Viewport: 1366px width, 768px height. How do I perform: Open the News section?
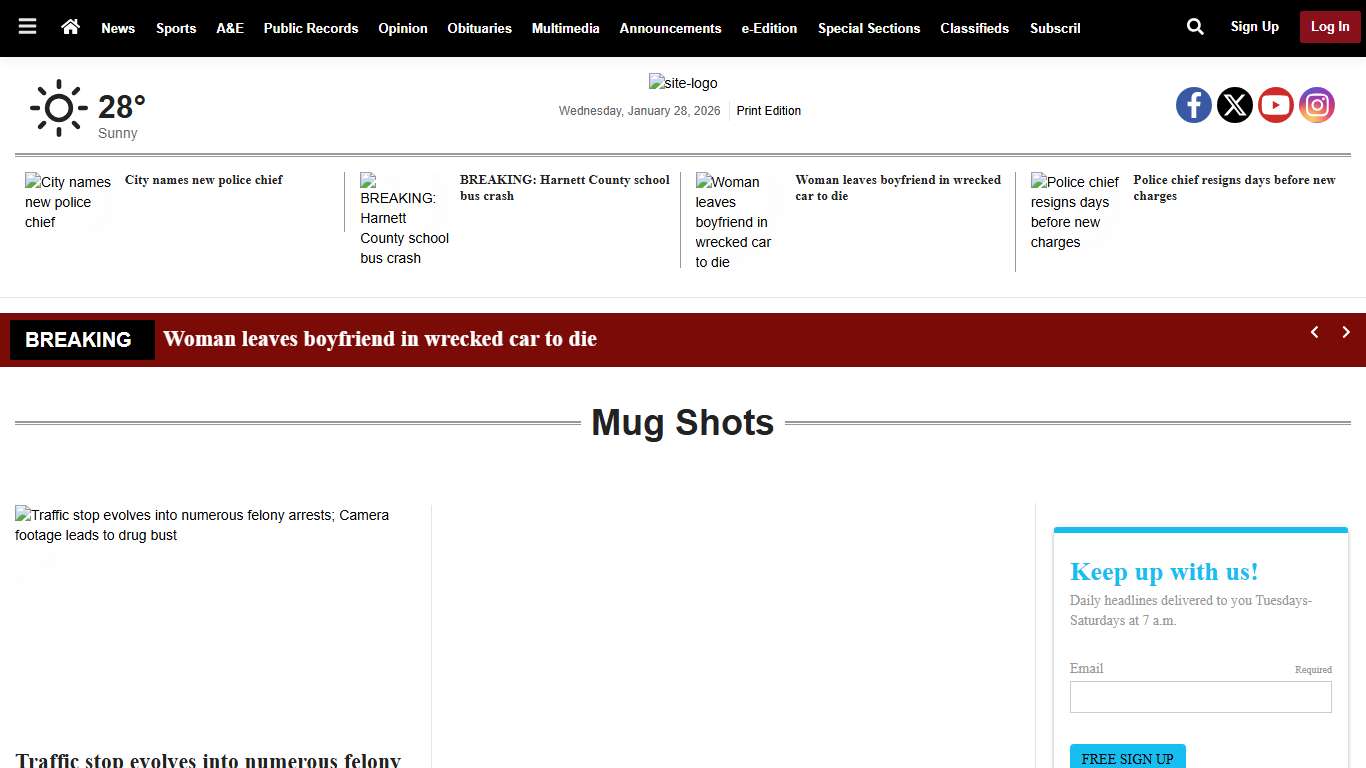click(118, 28)
